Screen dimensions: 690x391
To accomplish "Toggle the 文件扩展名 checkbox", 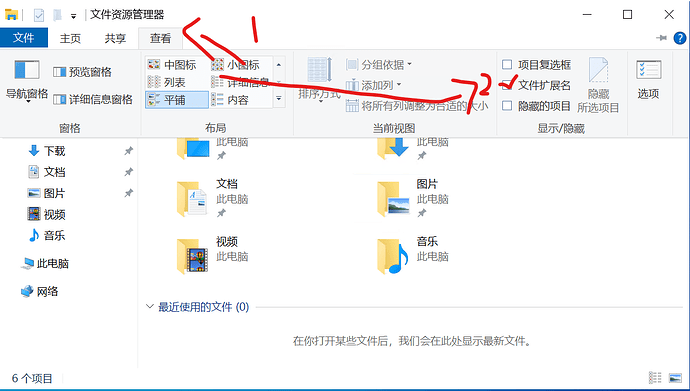I will tap(507, 85).
